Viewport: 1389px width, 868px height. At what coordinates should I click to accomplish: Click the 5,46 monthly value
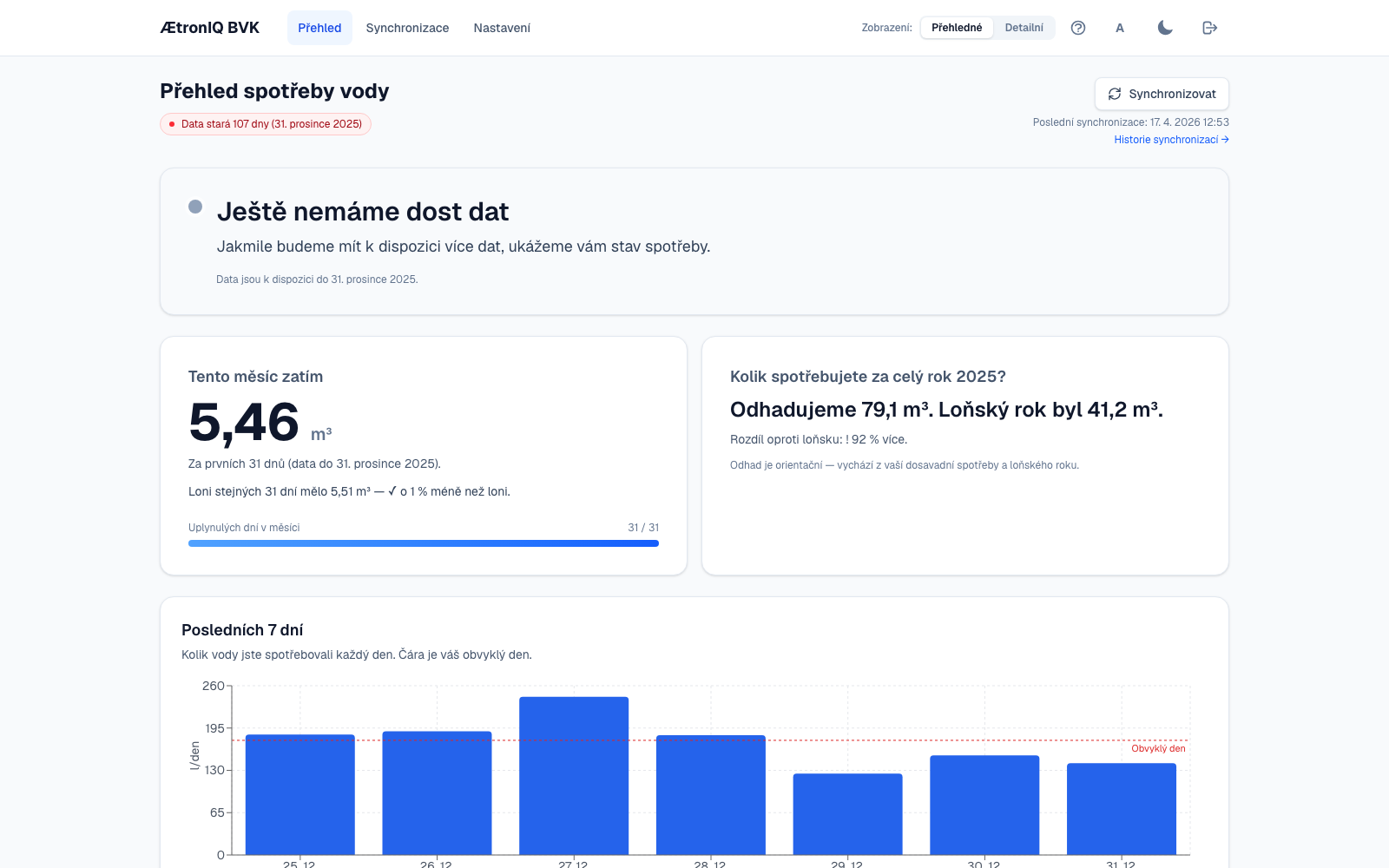(x=244, y=423)
